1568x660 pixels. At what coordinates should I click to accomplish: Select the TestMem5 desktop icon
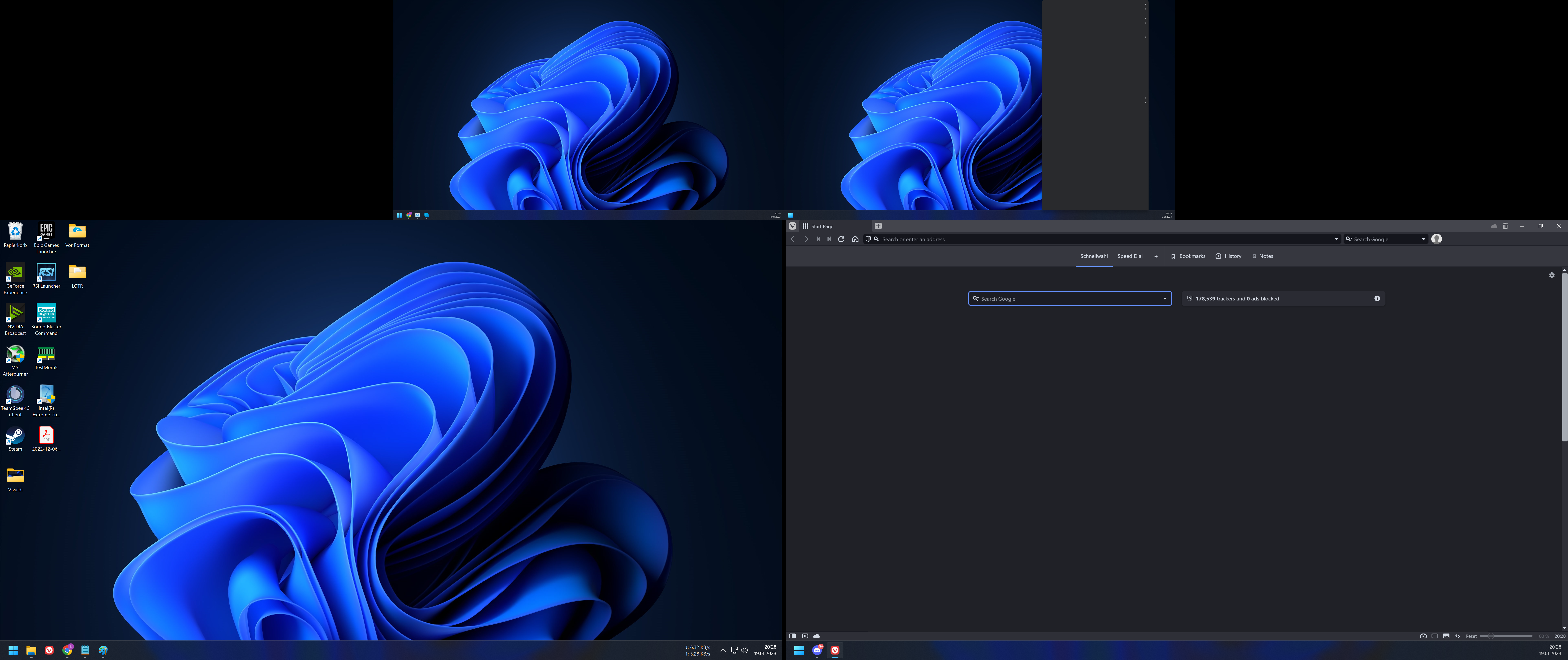tap(46, 358)
